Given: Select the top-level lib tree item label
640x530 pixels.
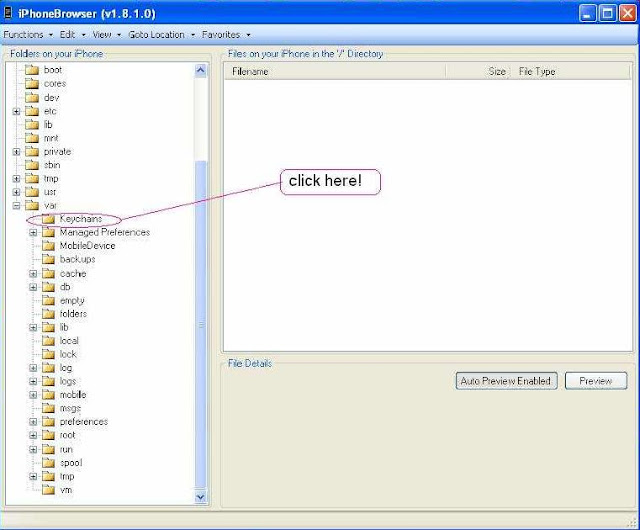Looking at the screenshot, I should coord(48,125).
